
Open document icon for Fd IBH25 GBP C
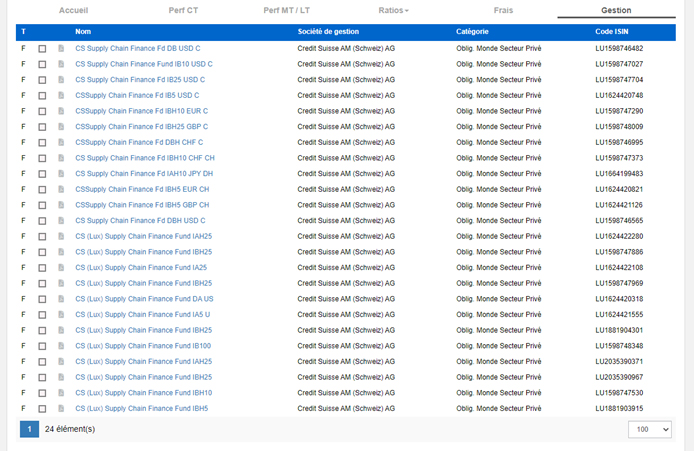coord(61,127)
